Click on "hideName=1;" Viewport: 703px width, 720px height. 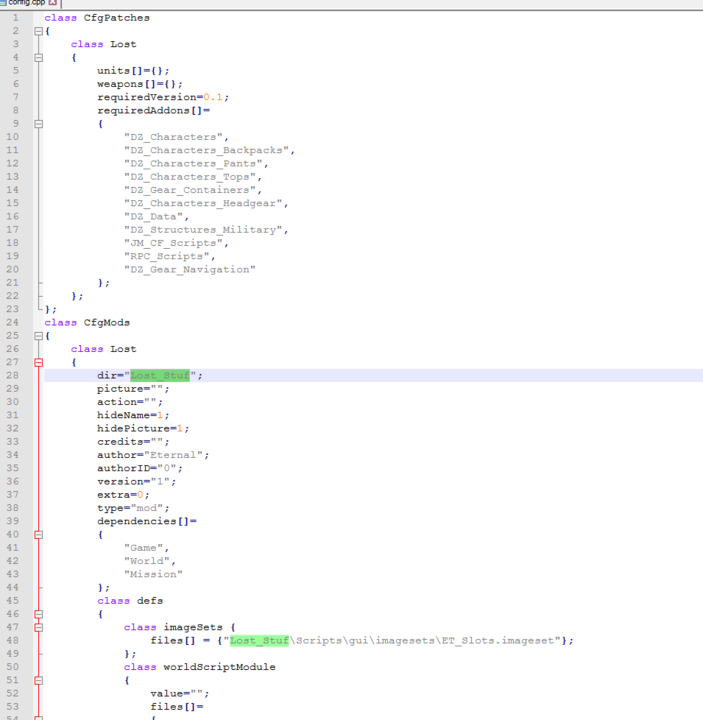[133, 415]
